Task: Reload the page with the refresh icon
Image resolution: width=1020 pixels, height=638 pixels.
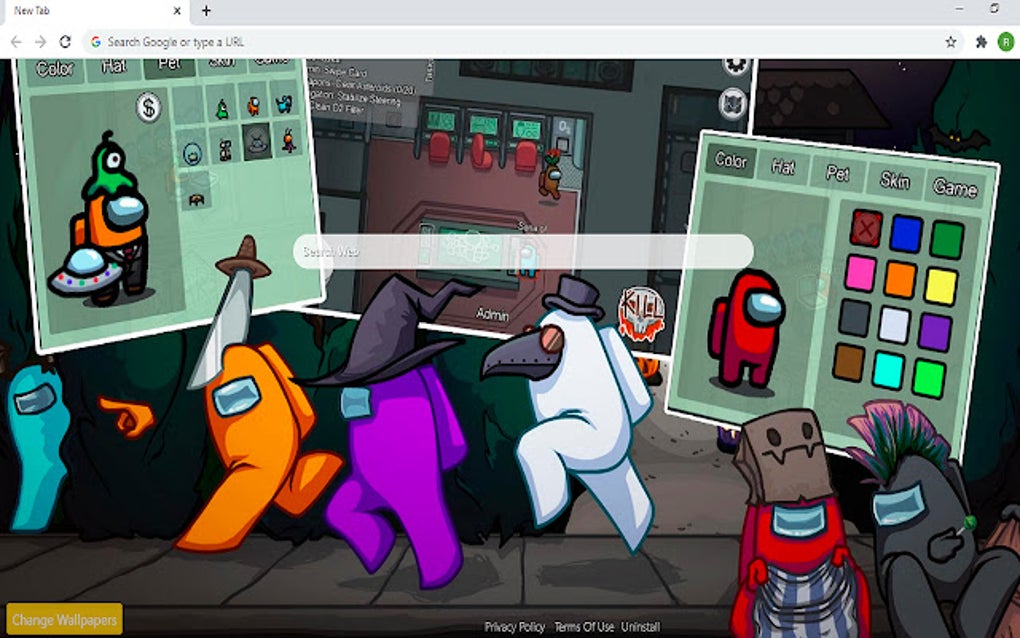Action: [65, 42]
